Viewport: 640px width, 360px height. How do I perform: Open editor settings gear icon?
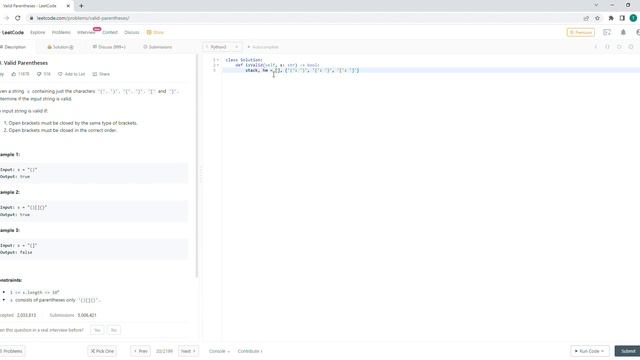tap(631, 47)
